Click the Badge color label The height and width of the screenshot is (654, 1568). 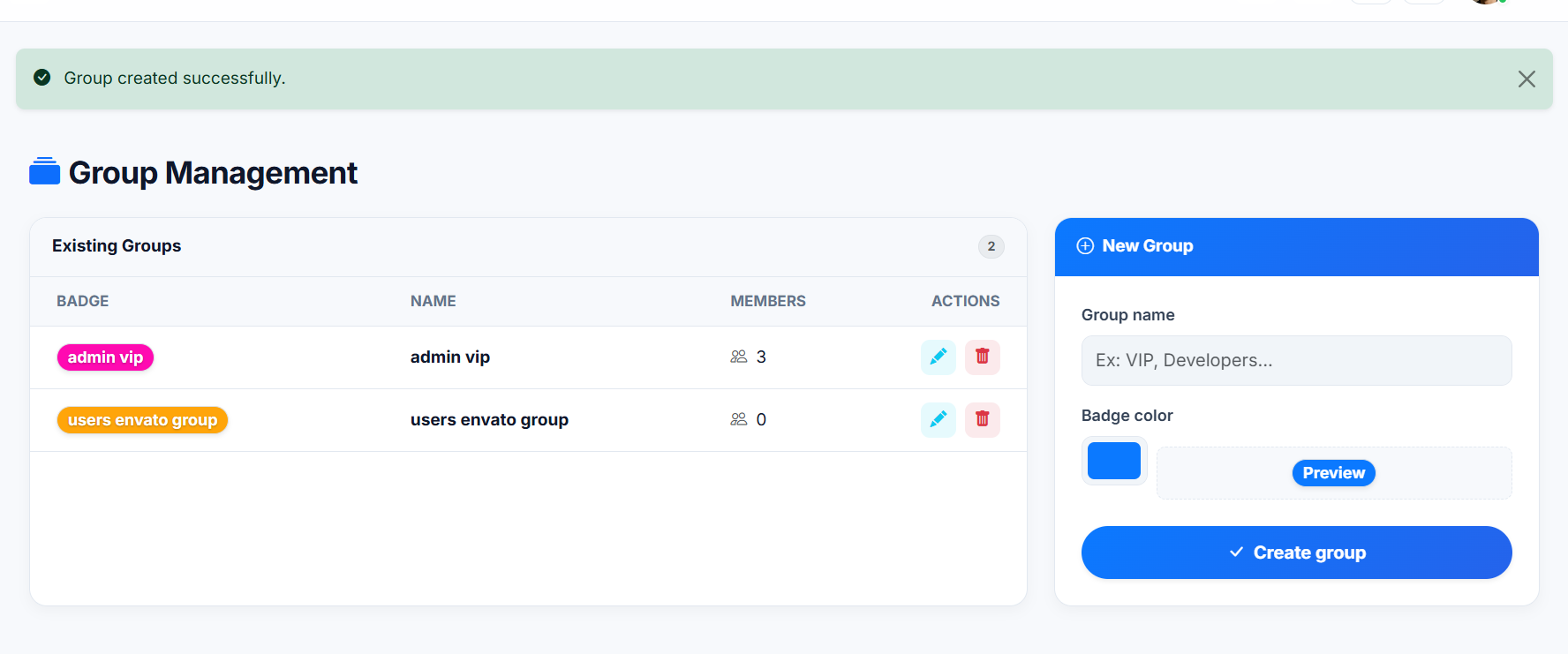pyautogui.click(x=1127, y=416)
